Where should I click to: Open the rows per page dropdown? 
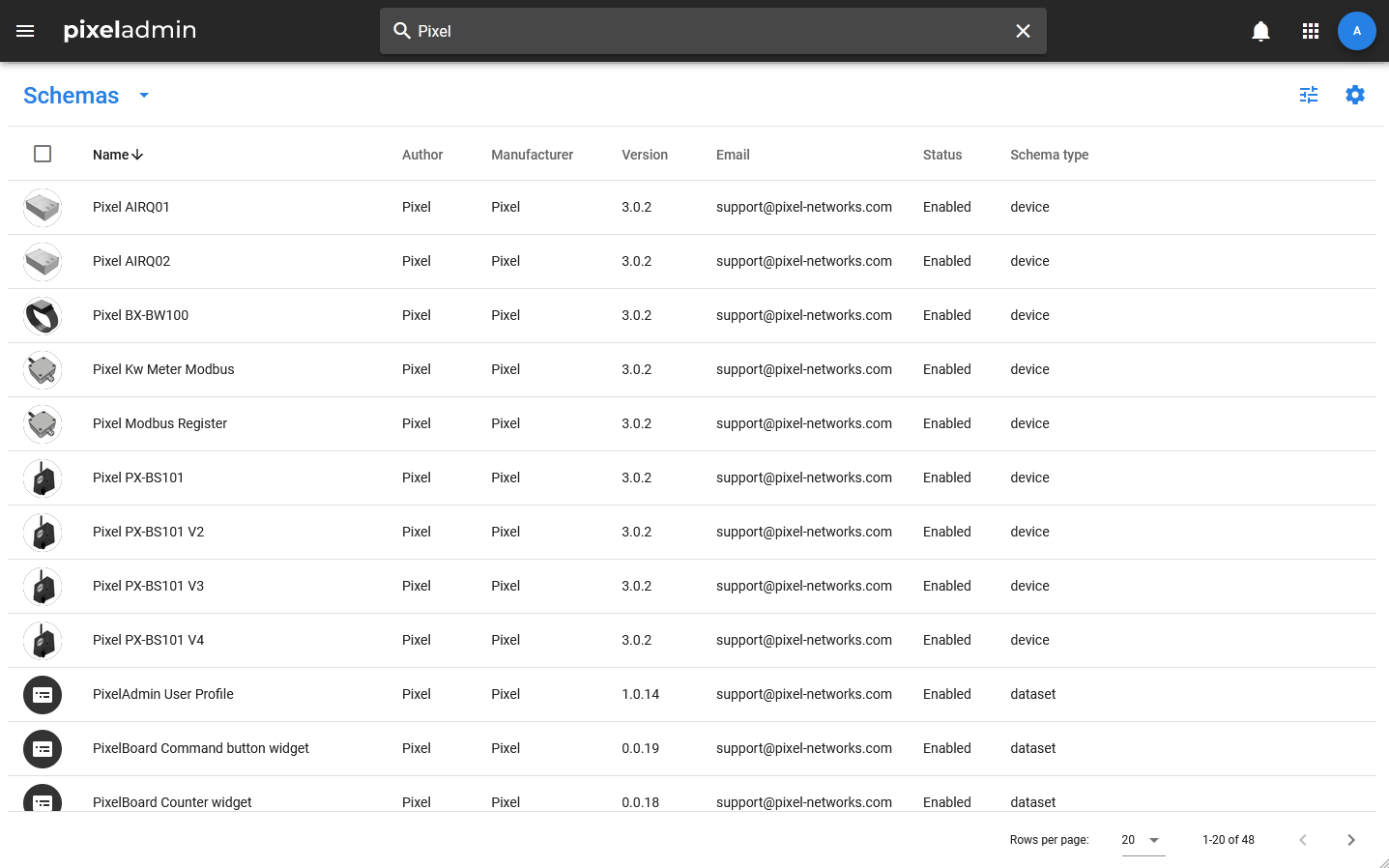1143,840
